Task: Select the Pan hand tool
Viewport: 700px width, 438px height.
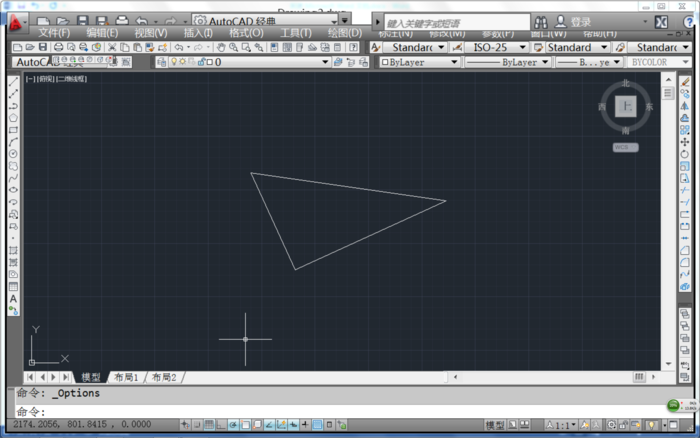Action: (x=222, y=47)
